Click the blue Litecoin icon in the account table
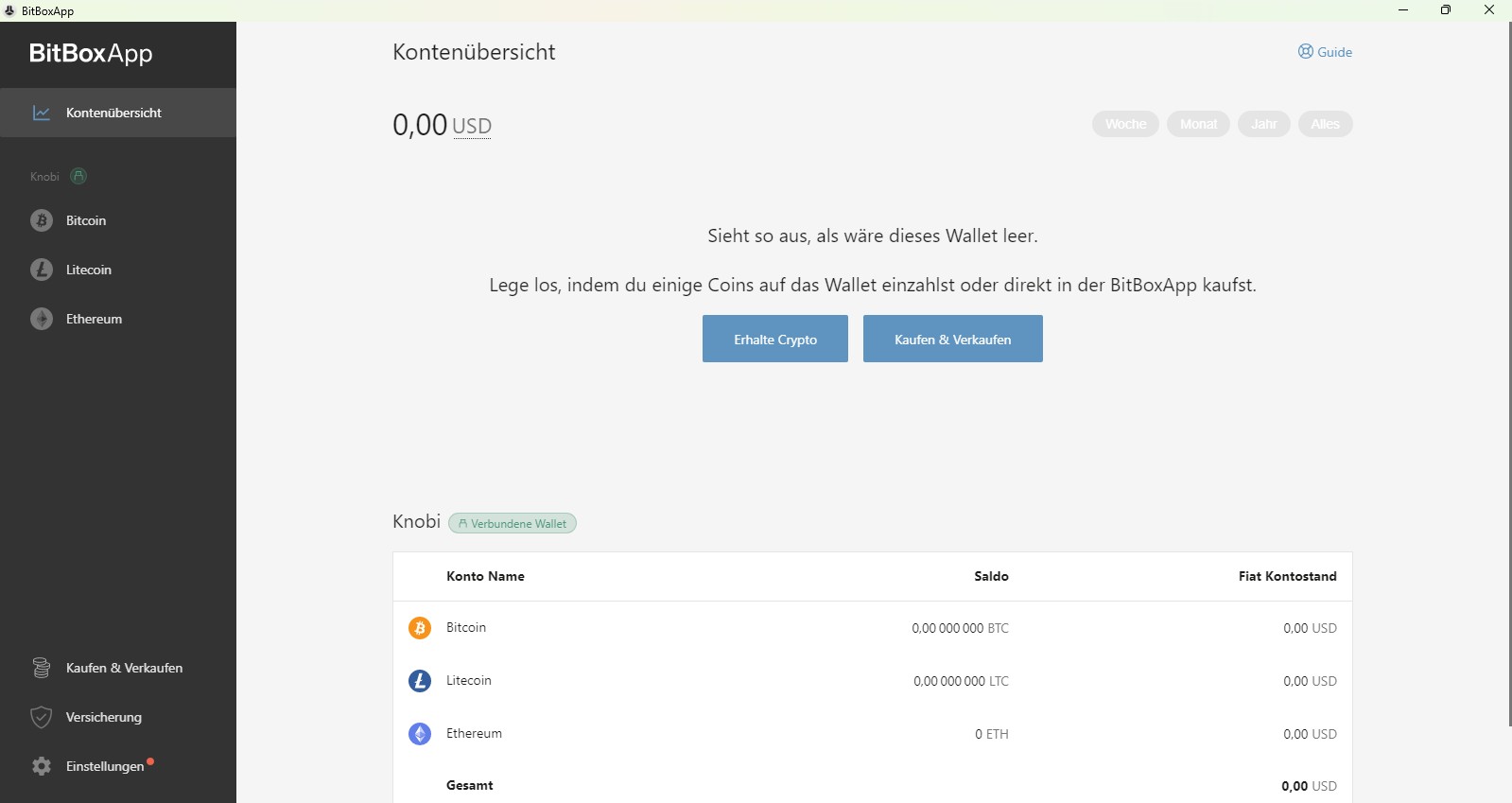 pos(420,681)
